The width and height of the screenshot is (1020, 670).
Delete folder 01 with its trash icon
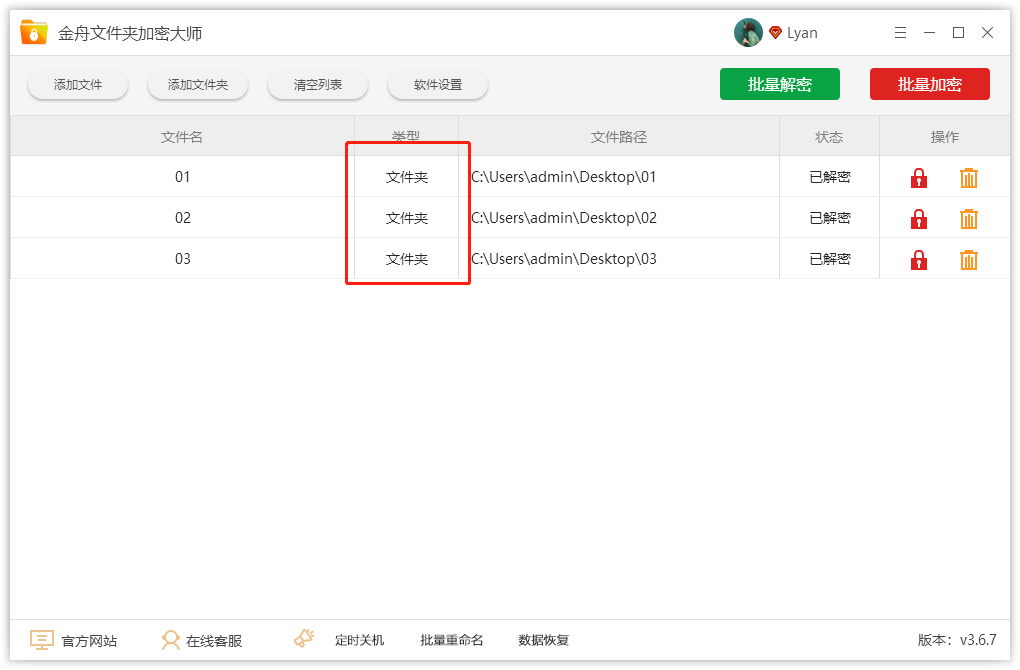click(969, 178)
